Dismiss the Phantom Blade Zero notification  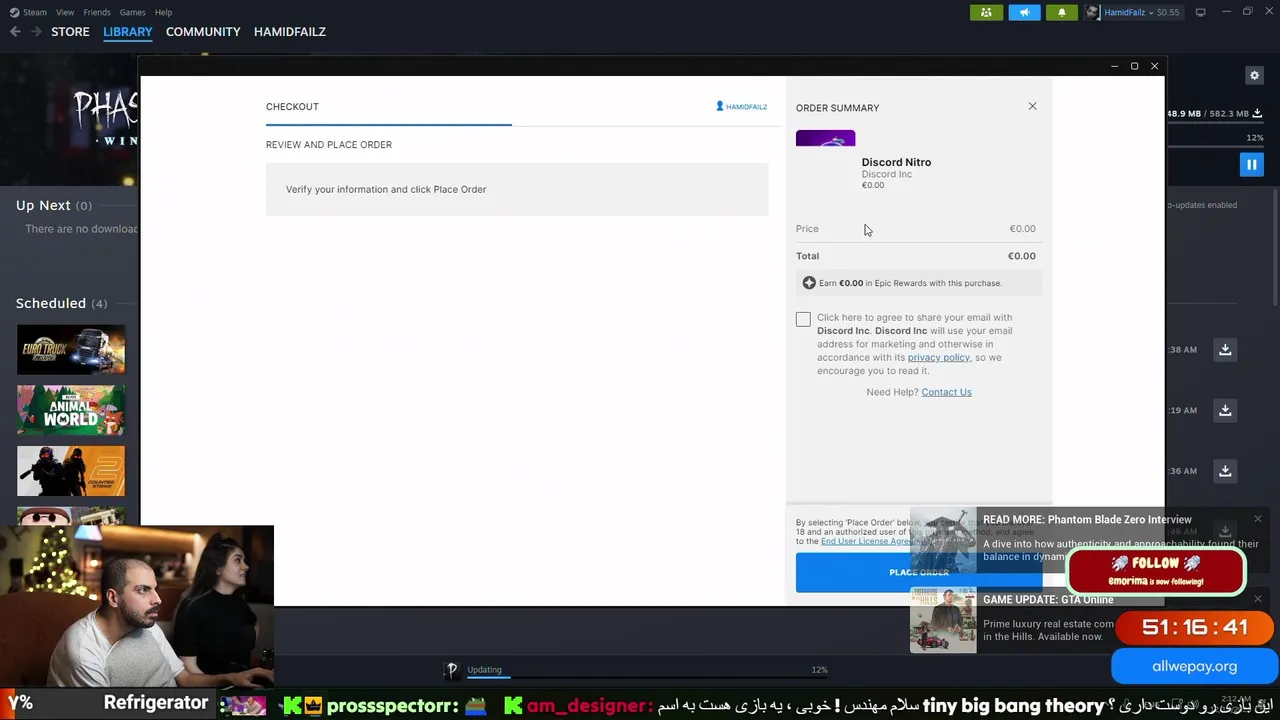[1258, 519]
